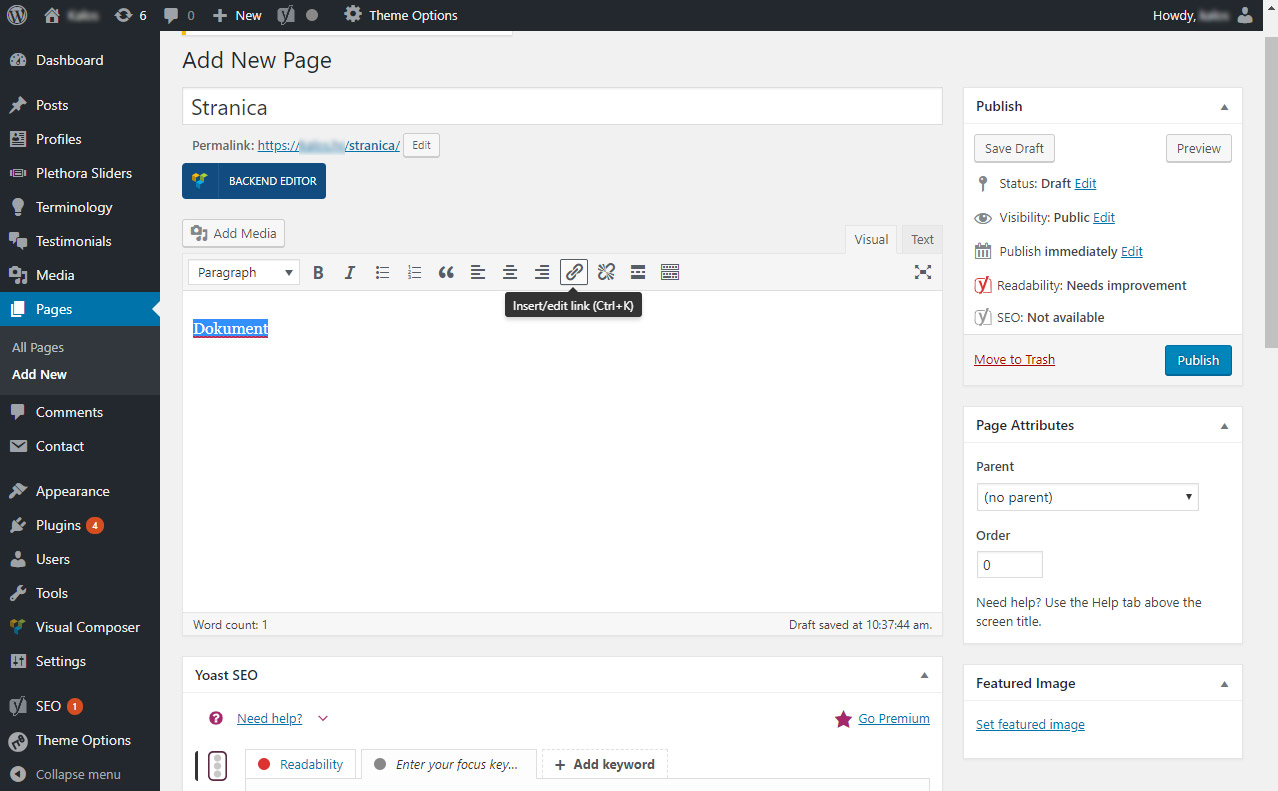The width and height of the screenshot is (1278, 791).
Task: Open the Readability tab in Yoast
Action: point(300,764)
